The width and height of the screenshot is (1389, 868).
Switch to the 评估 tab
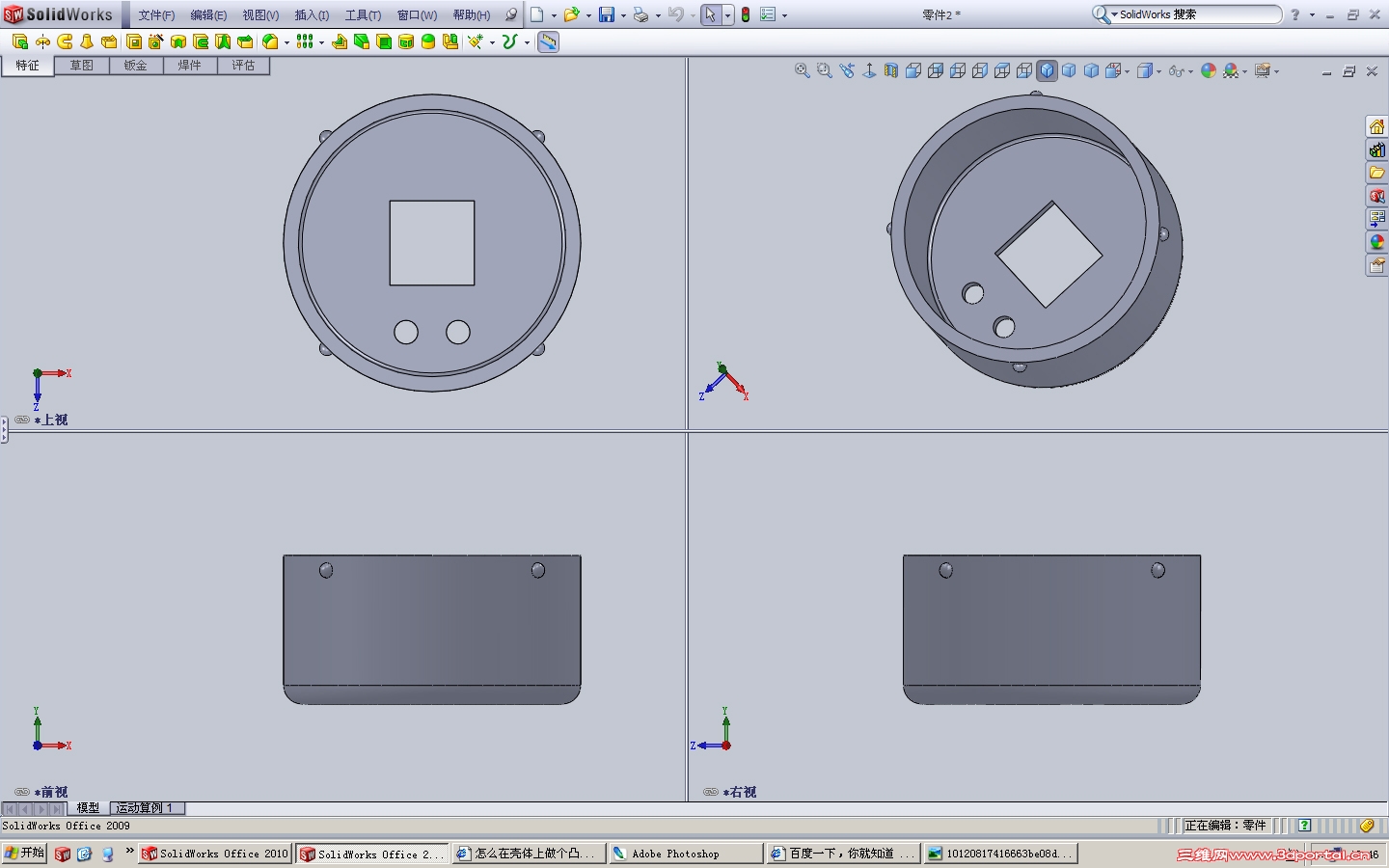coord(244,66)
